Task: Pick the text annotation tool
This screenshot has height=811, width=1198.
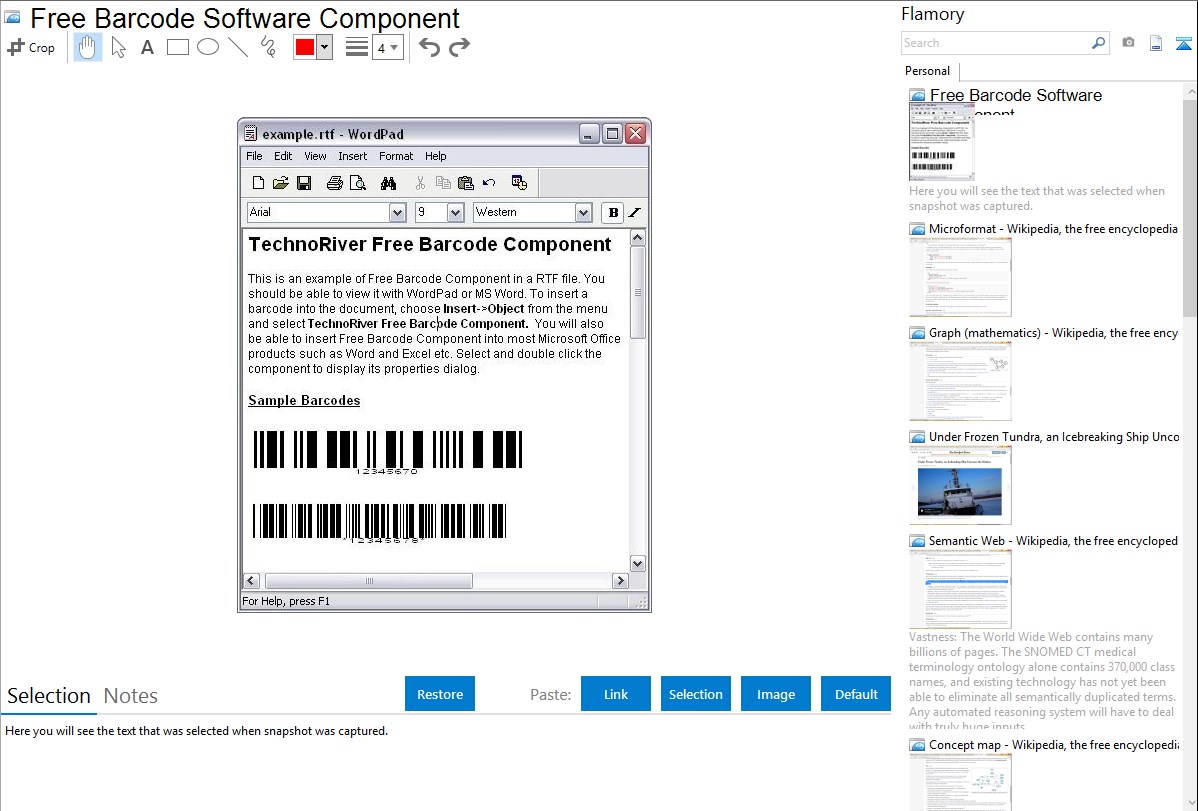Action: coord(147,47)
